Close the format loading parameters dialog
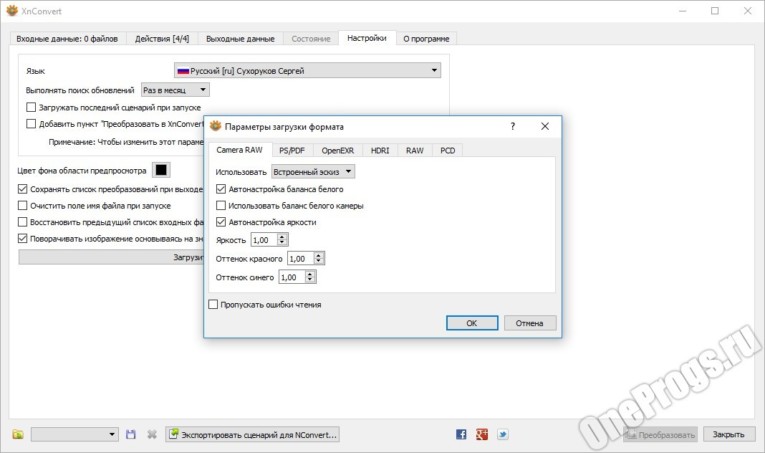This screenshot has height=453, width=765. 545,126
